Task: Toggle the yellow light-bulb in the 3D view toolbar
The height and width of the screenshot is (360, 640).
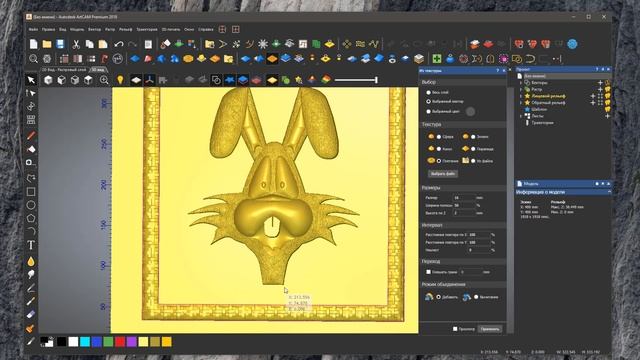Action: [120, 80]
